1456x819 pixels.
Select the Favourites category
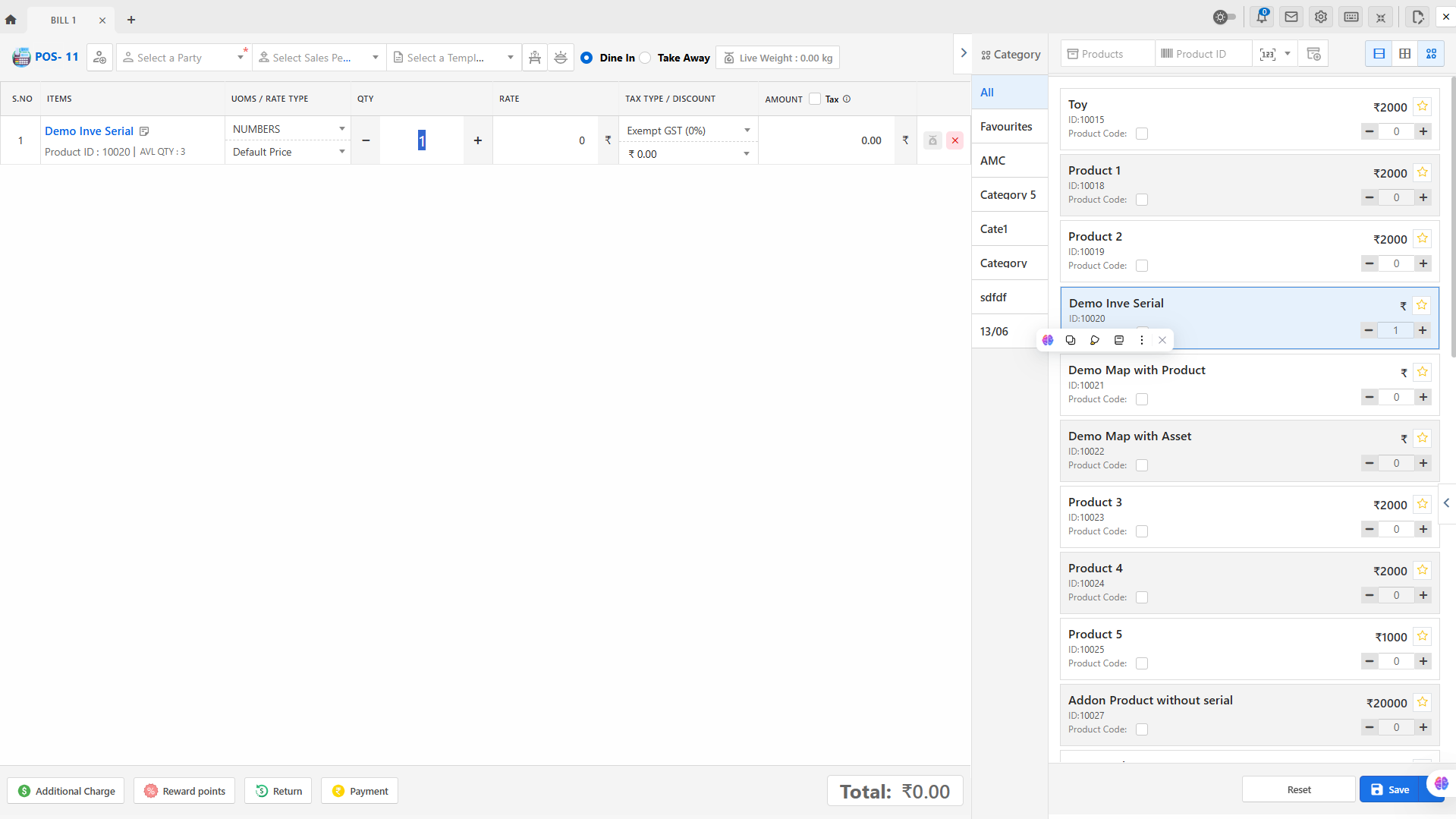(x=1006, y=127)
